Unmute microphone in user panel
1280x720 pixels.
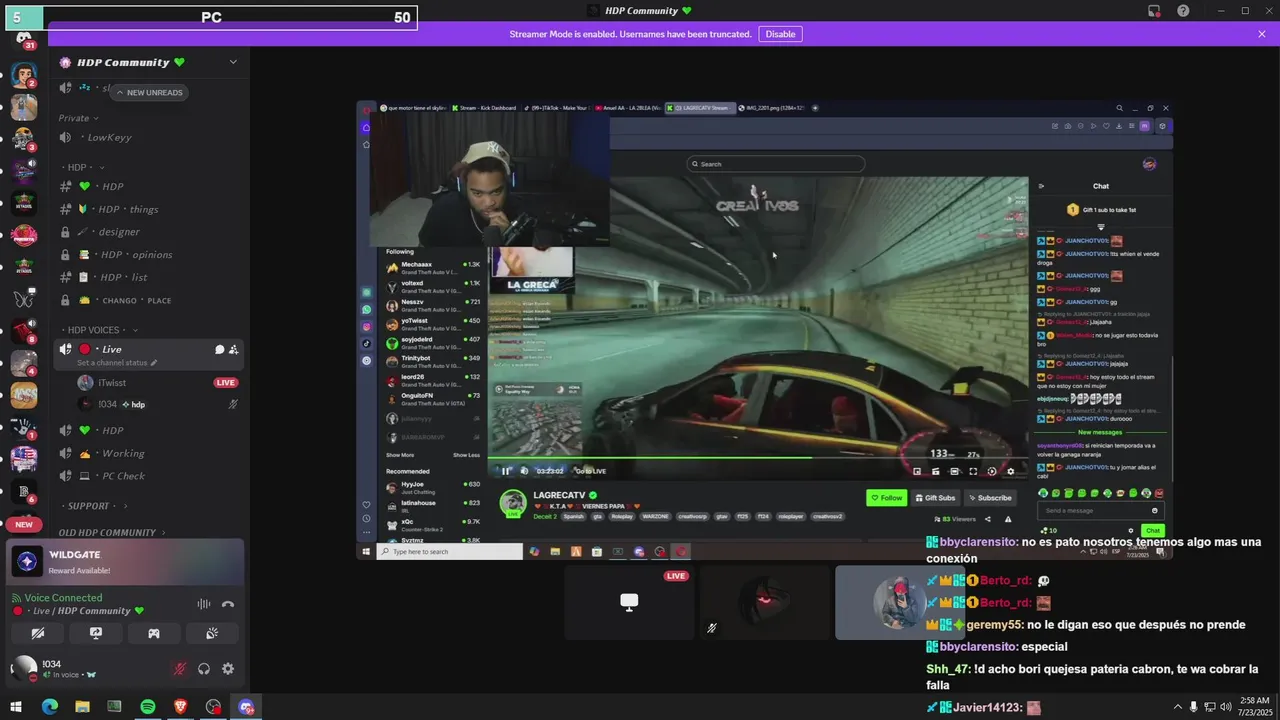[180, 669]
